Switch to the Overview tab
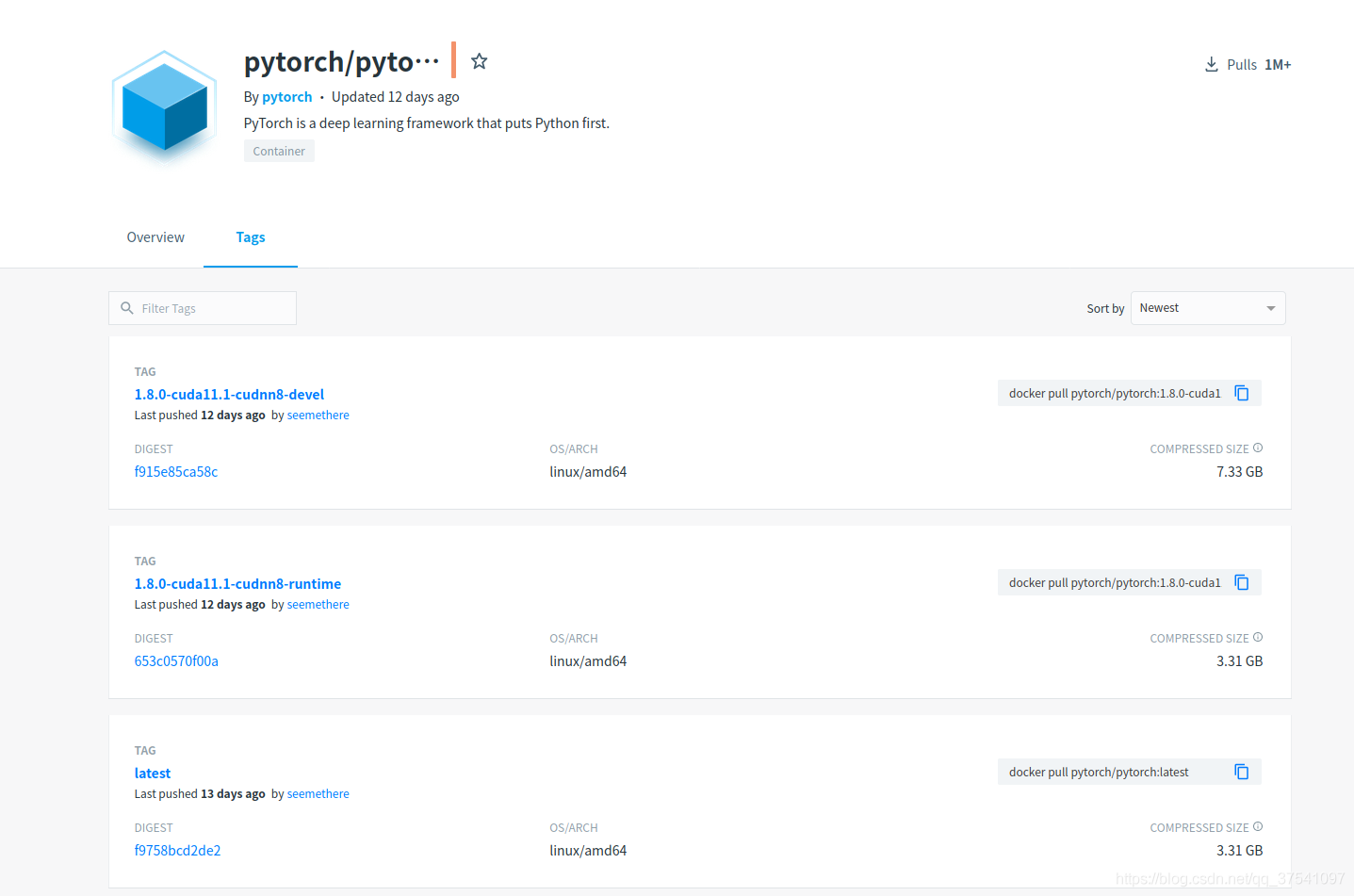Screen dimensions: 1354x896 (155, 237)
